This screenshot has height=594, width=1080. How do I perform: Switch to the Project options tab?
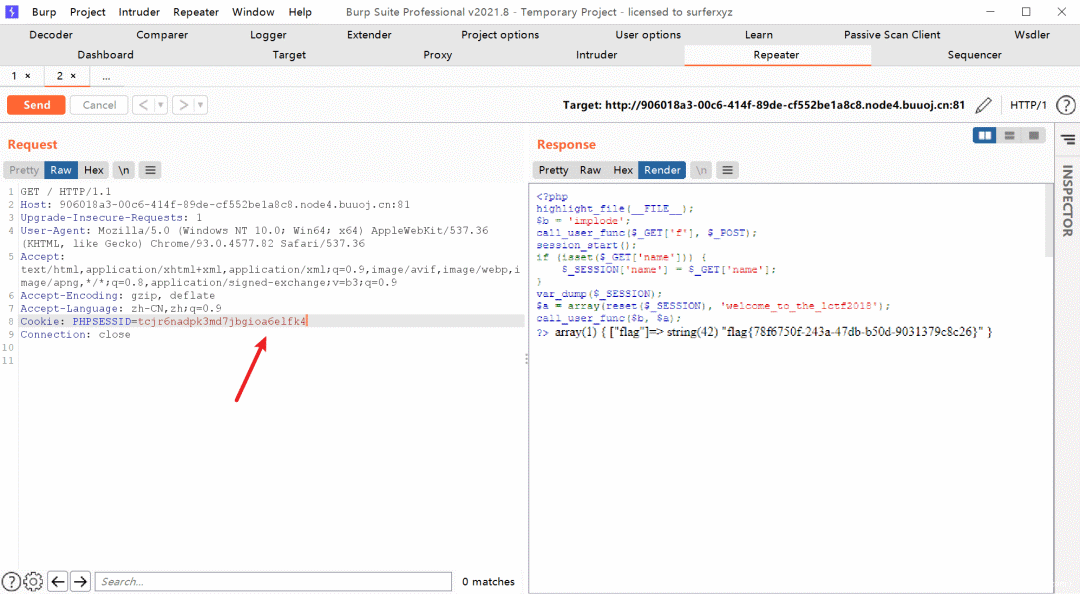pos(500,34)
